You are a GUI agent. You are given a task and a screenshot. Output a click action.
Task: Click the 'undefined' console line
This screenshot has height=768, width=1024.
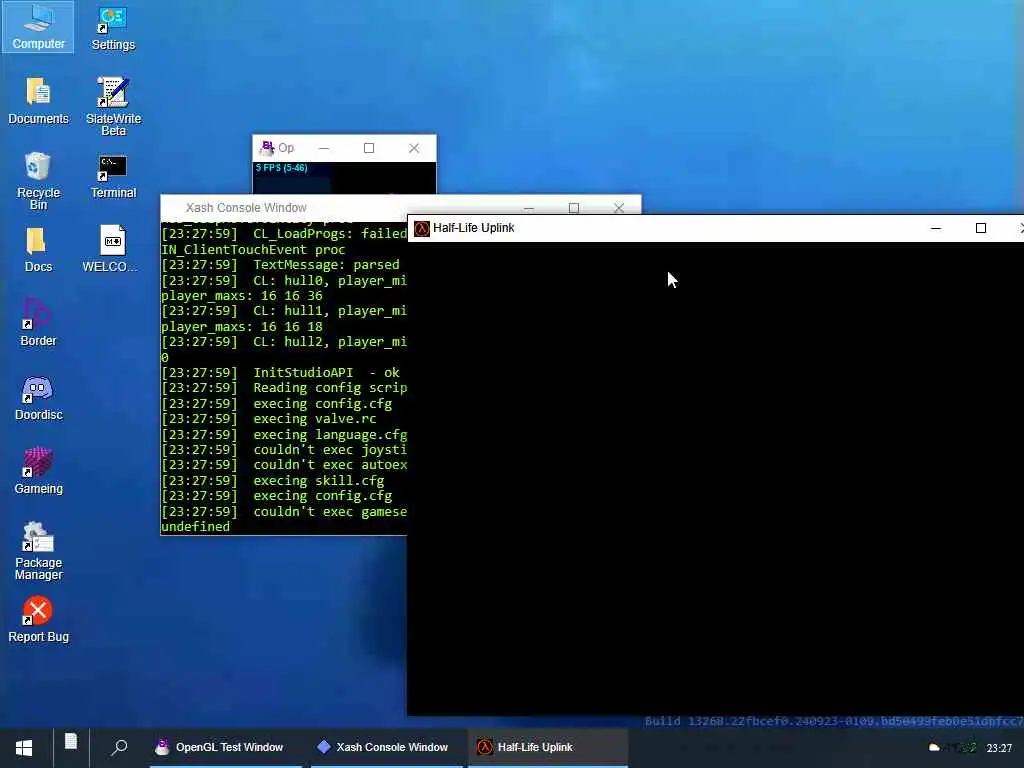tap(195, 526)
